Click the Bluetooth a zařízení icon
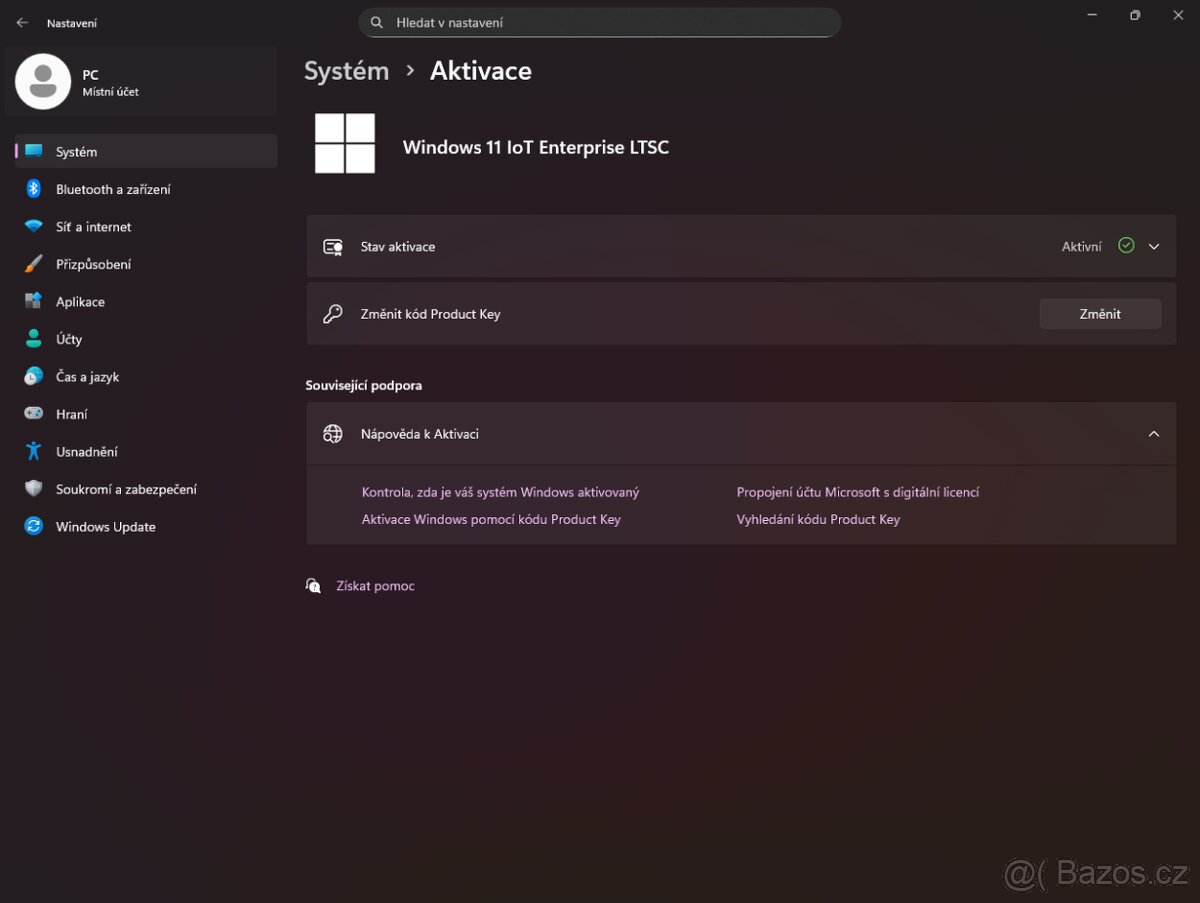This screenshot has height=903, width=1200. click(x=34, y=189)
